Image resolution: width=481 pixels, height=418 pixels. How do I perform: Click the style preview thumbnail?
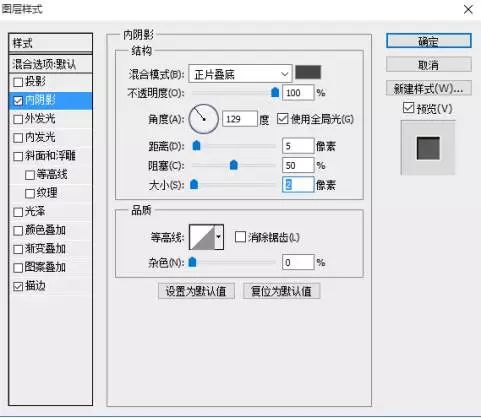point(428,148)
